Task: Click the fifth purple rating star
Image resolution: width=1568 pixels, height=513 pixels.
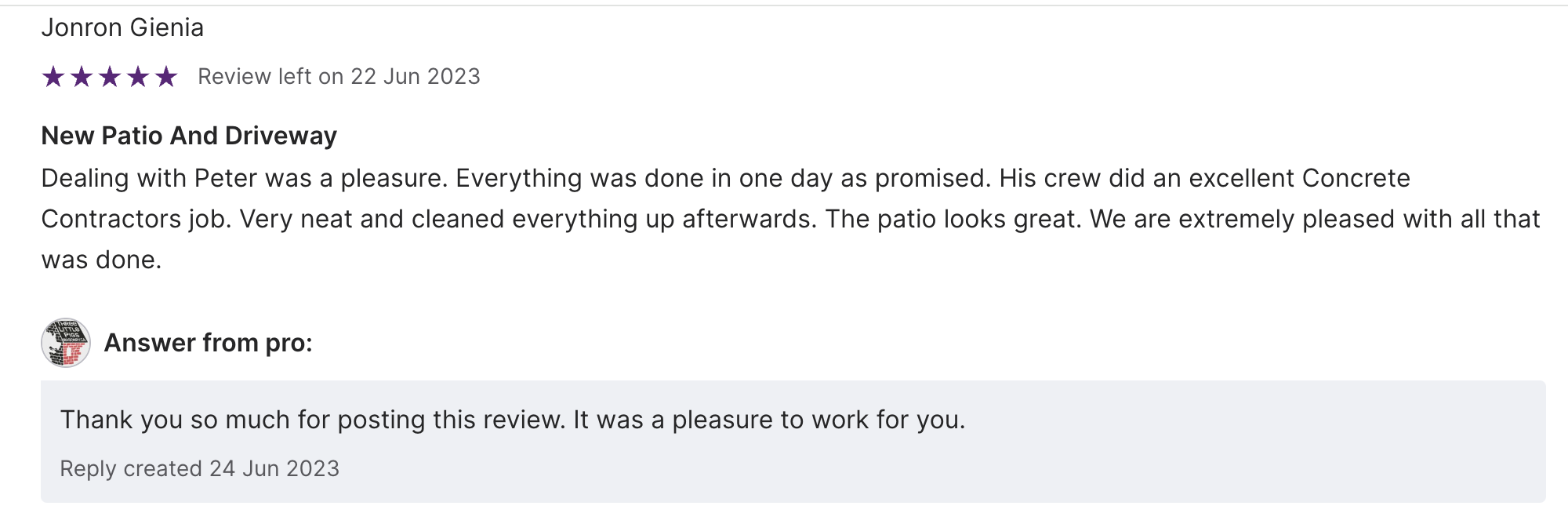Action: (166, 77)
